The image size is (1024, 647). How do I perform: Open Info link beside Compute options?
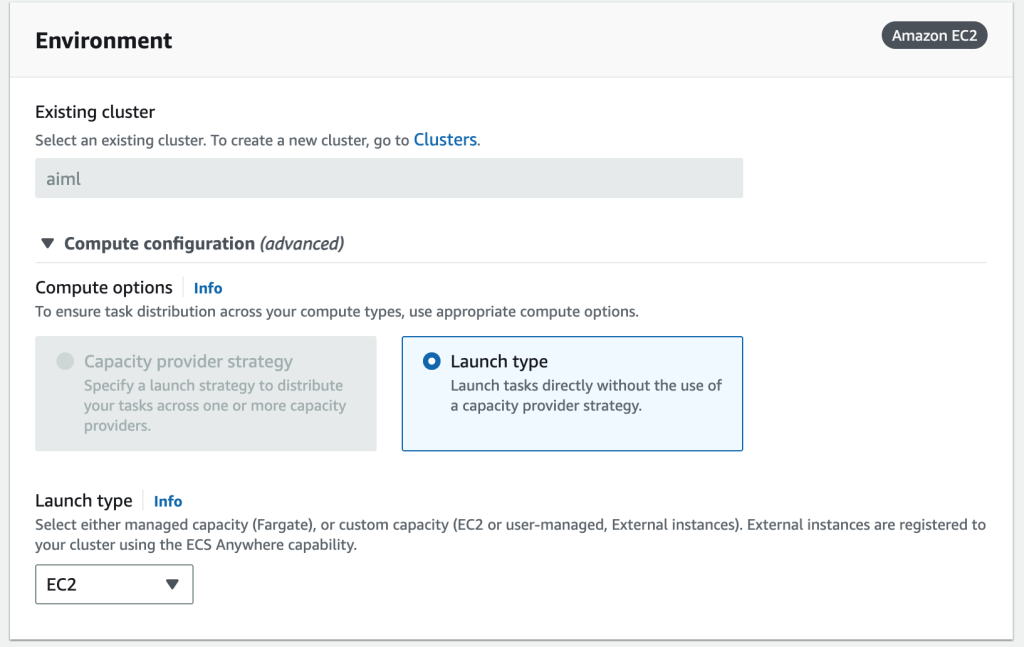click(208, 288)
